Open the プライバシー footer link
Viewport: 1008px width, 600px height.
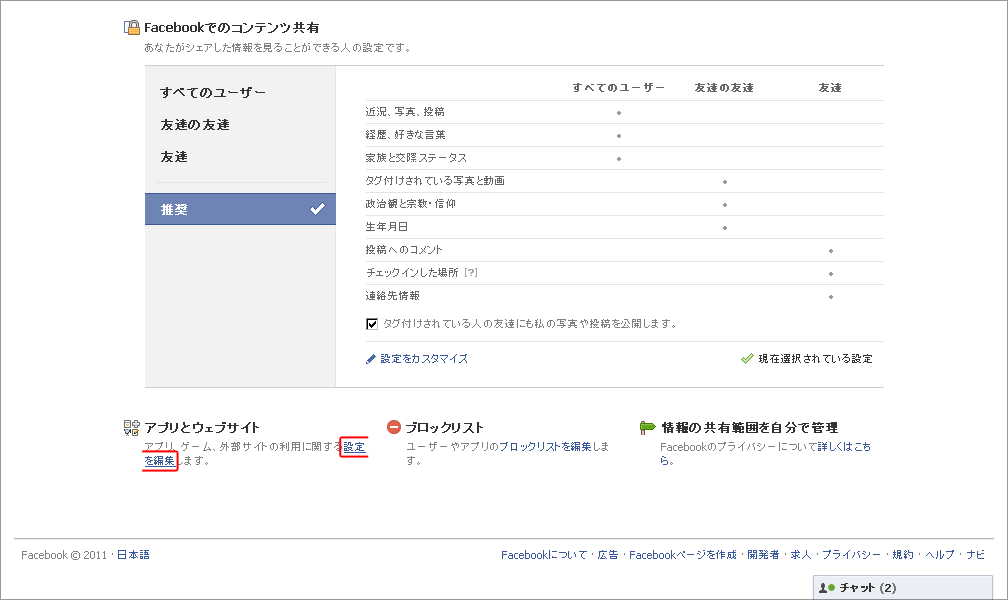pyautogui.click(x=851, y=555)
